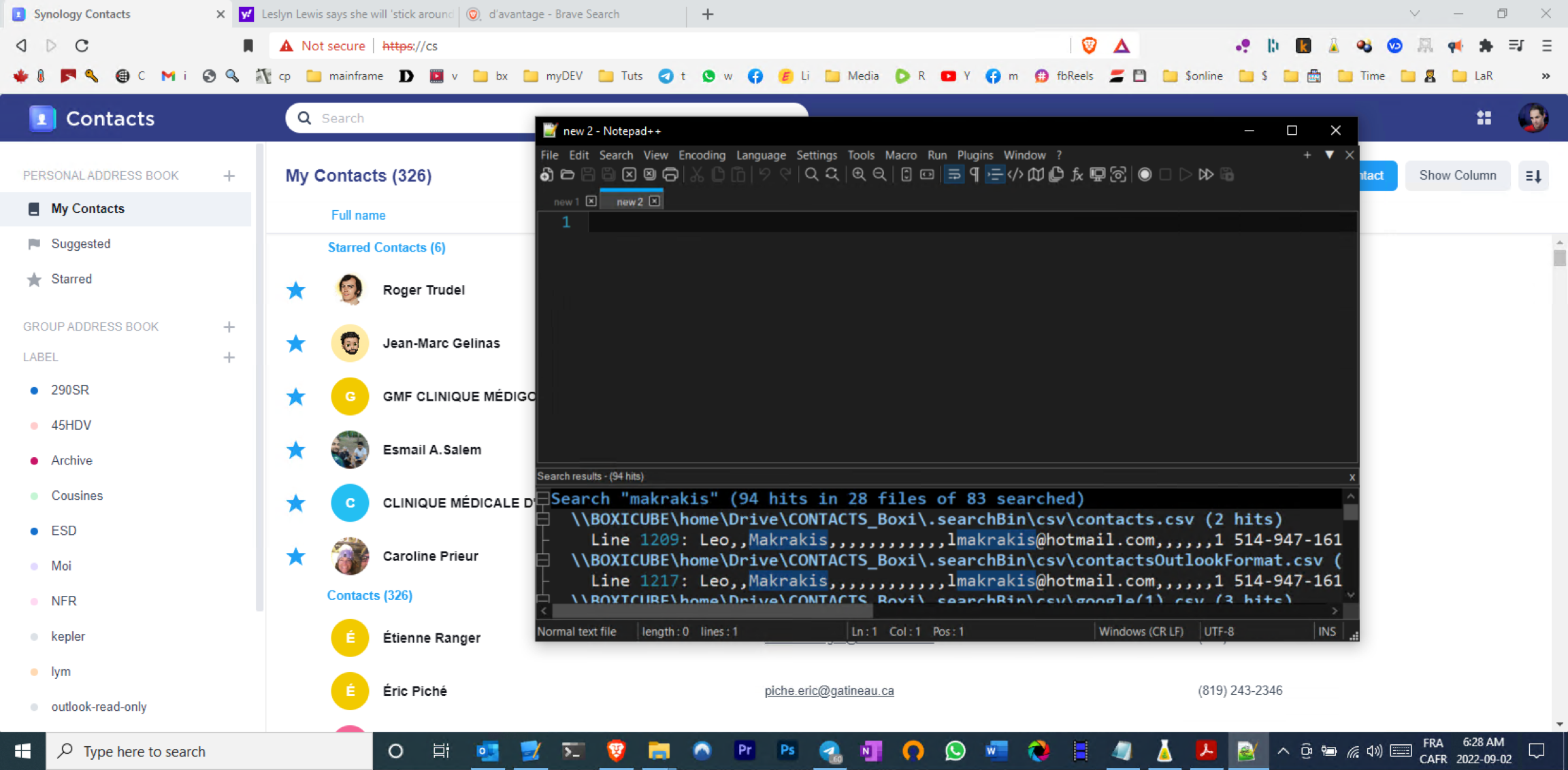Click the Open file icon in Notepad++

click(x=567, y=175)
